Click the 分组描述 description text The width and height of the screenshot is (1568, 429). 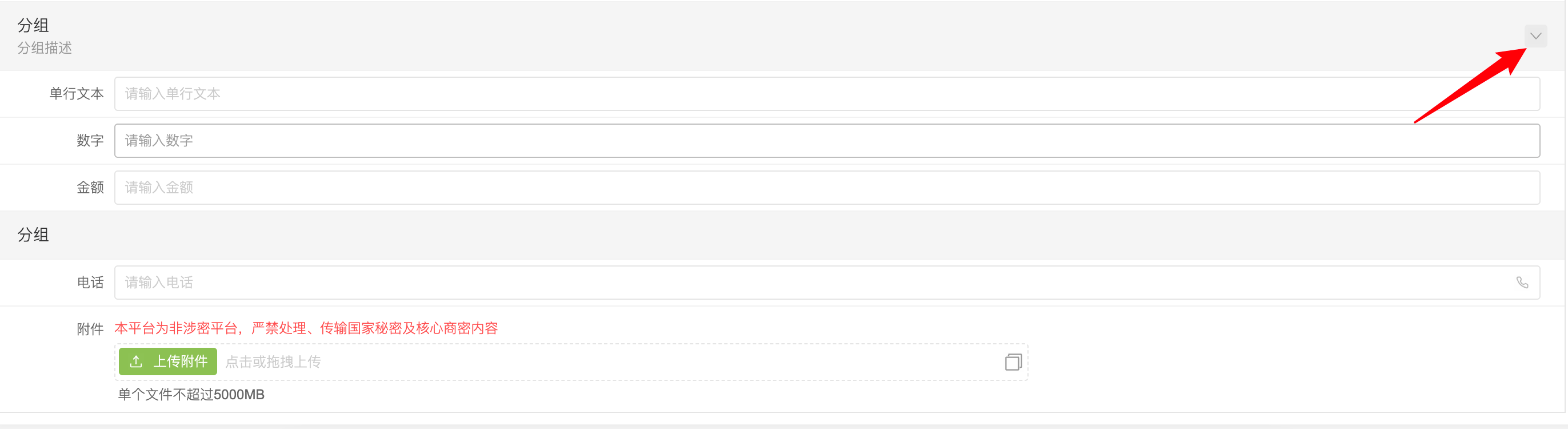tap(45, 47)
